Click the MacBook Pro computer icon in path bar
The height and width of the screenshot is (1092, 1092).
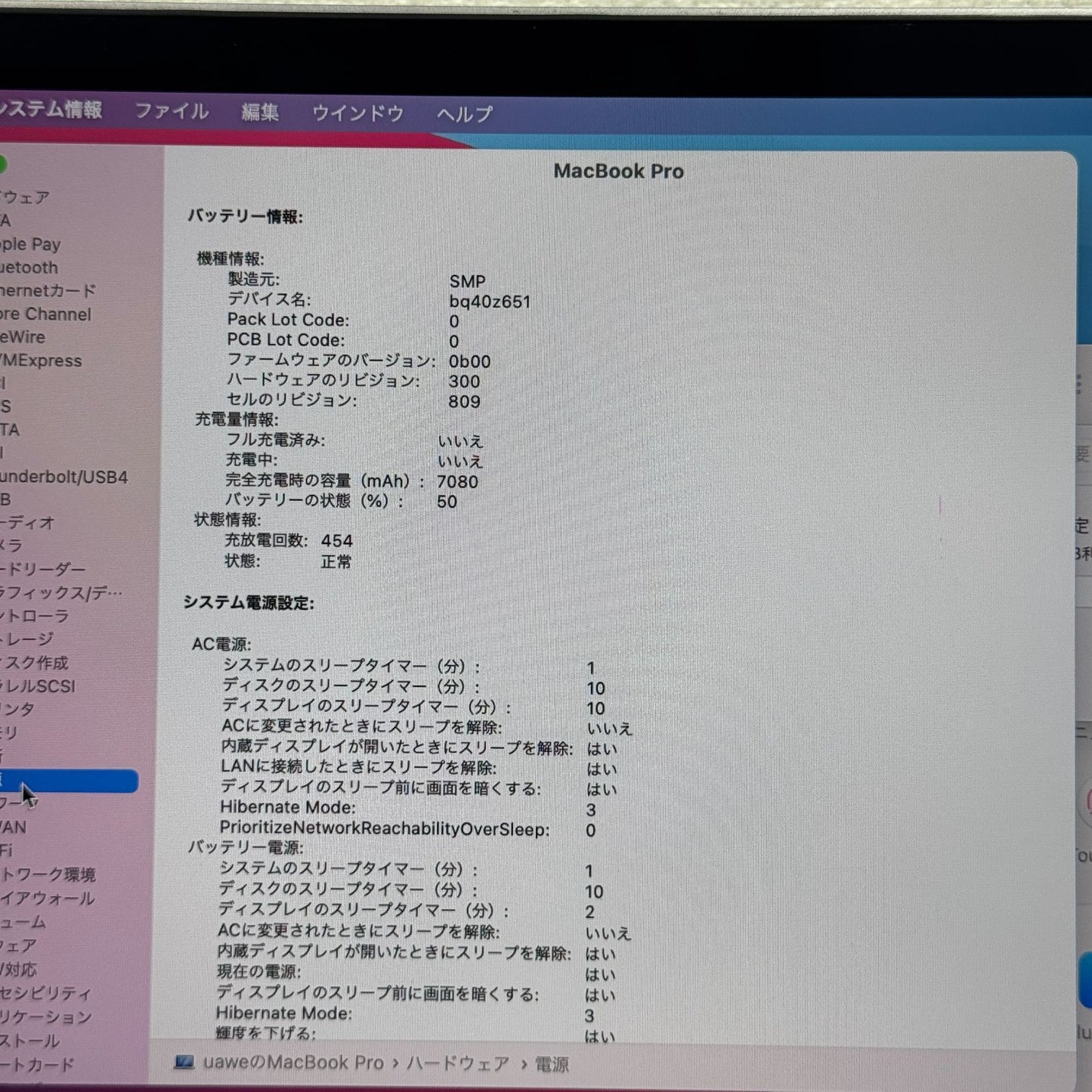(x=184, y=1063)
